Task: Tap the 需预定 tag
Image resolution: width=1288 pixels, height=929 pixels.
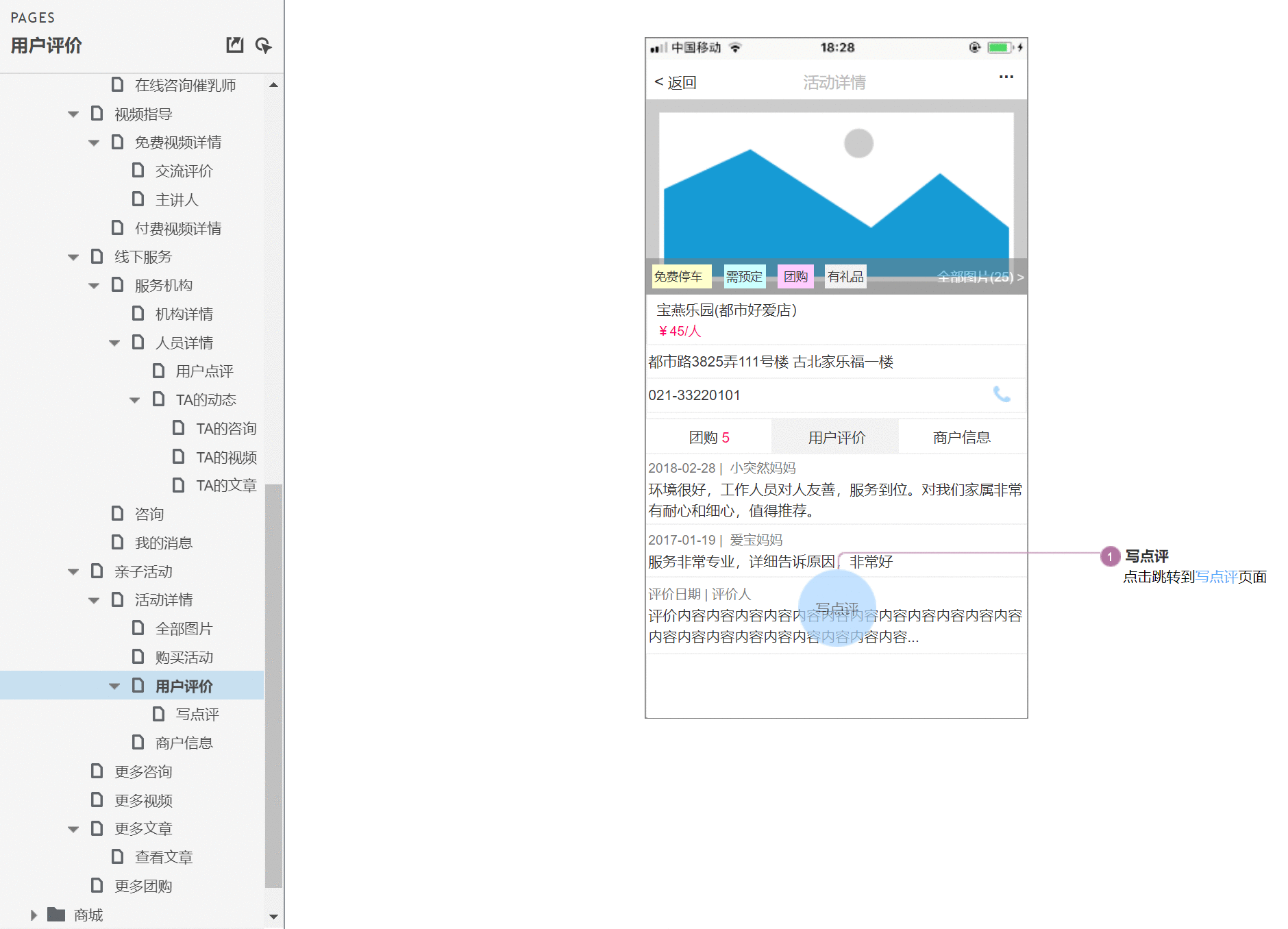Action: [744, 277]
